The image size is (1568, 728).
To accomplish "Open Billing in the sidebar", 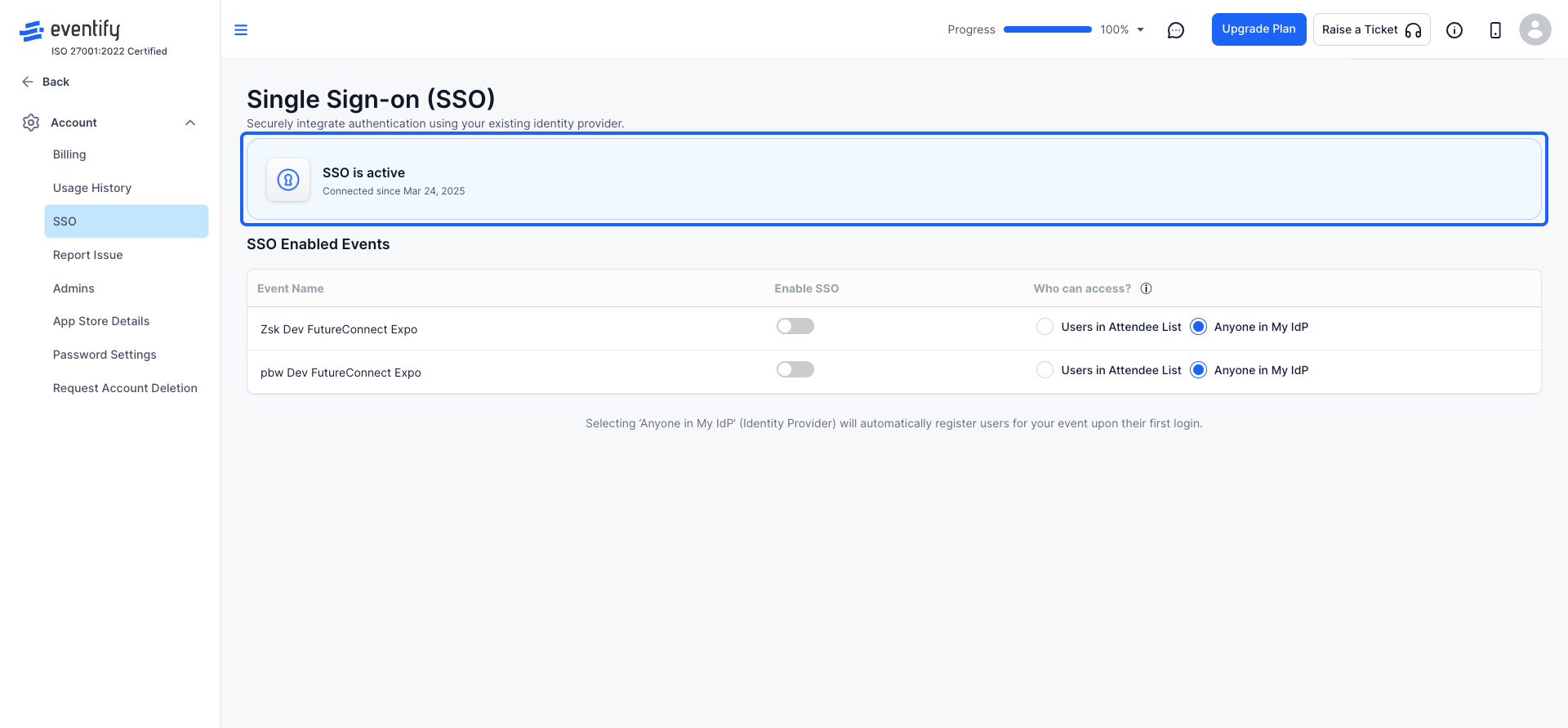I will point(127,154).
